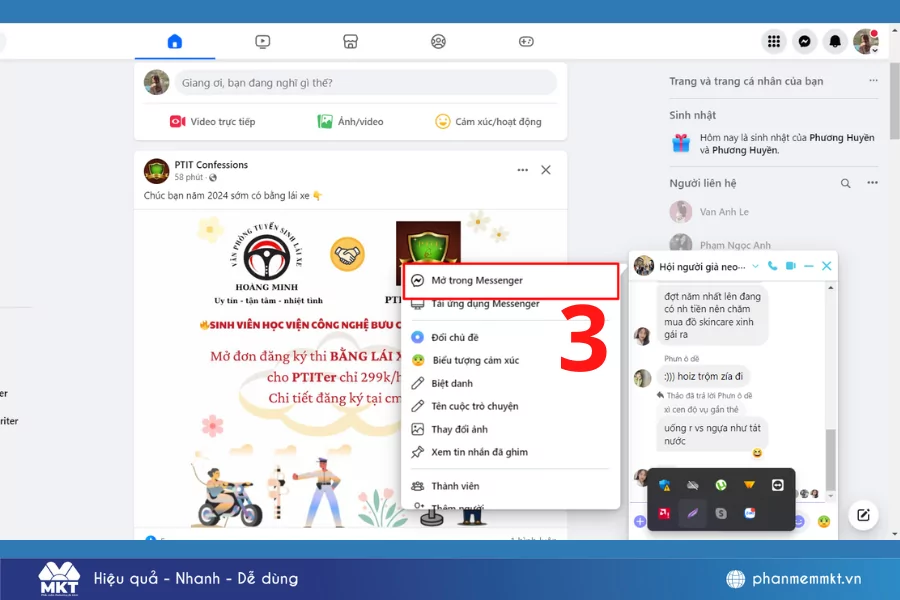Open the apps grid menu
Screen dimensions: 900x600
click(x=774, y=41)
